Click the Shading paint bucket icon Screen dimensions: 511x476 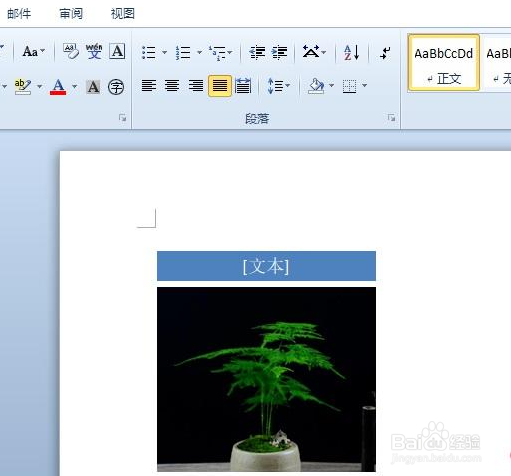316,86
